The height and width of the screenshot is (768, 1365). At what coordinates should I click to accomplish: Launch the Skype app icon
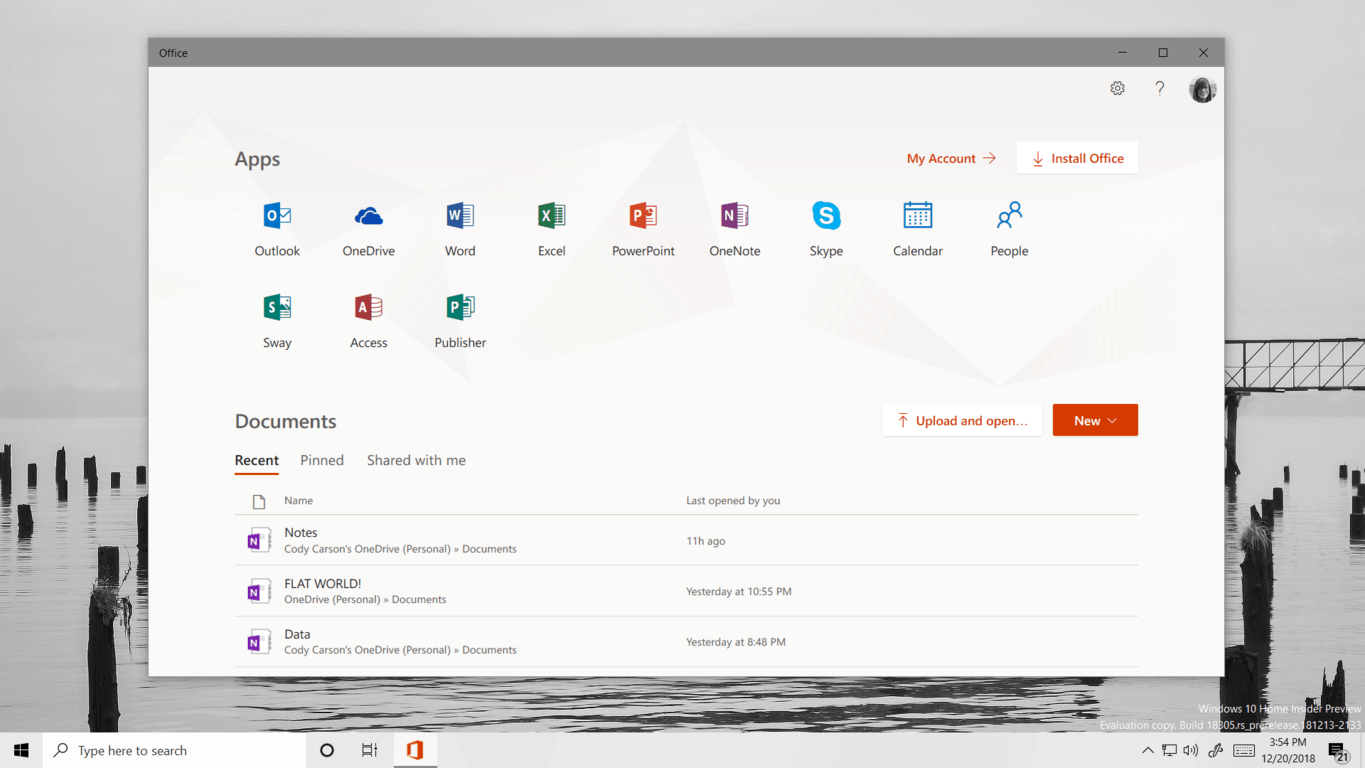[826, 216]
